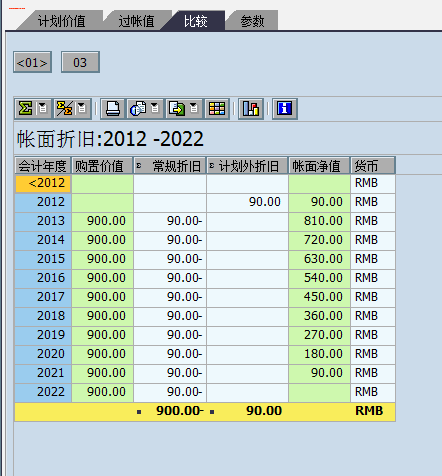Select the 比较 tab
Image resolution: width=442 pixels, height=476 pixels.
(196, 21)
